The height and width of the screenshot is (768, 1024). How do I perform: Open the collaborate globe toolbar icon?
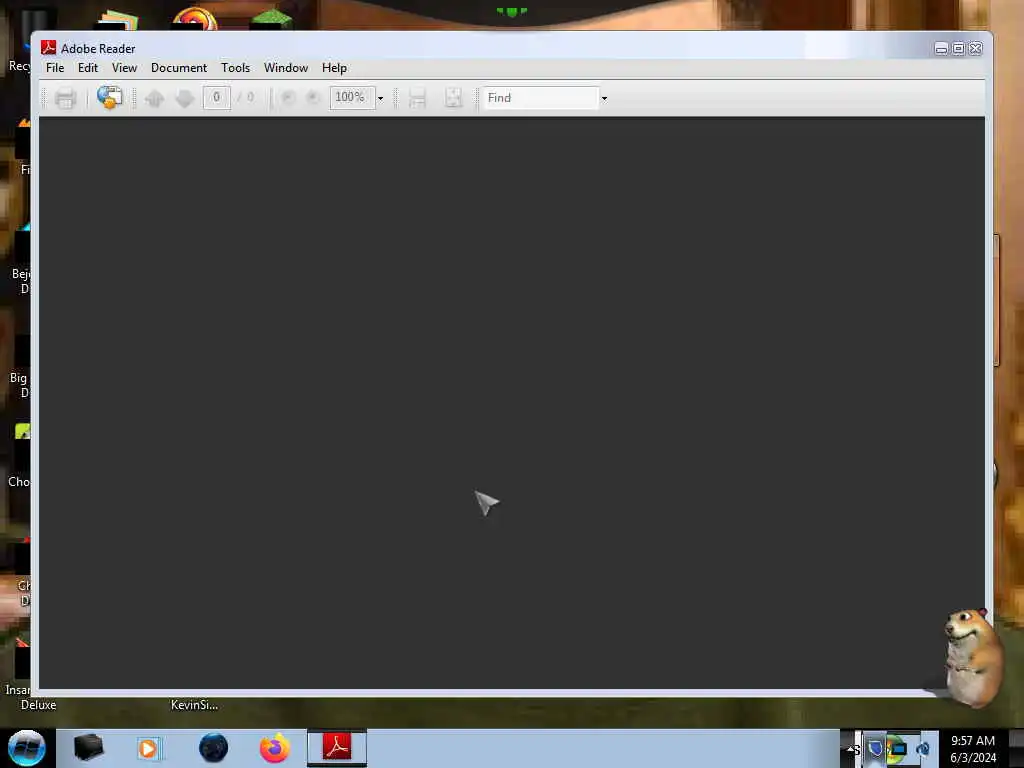pos(110,97)
